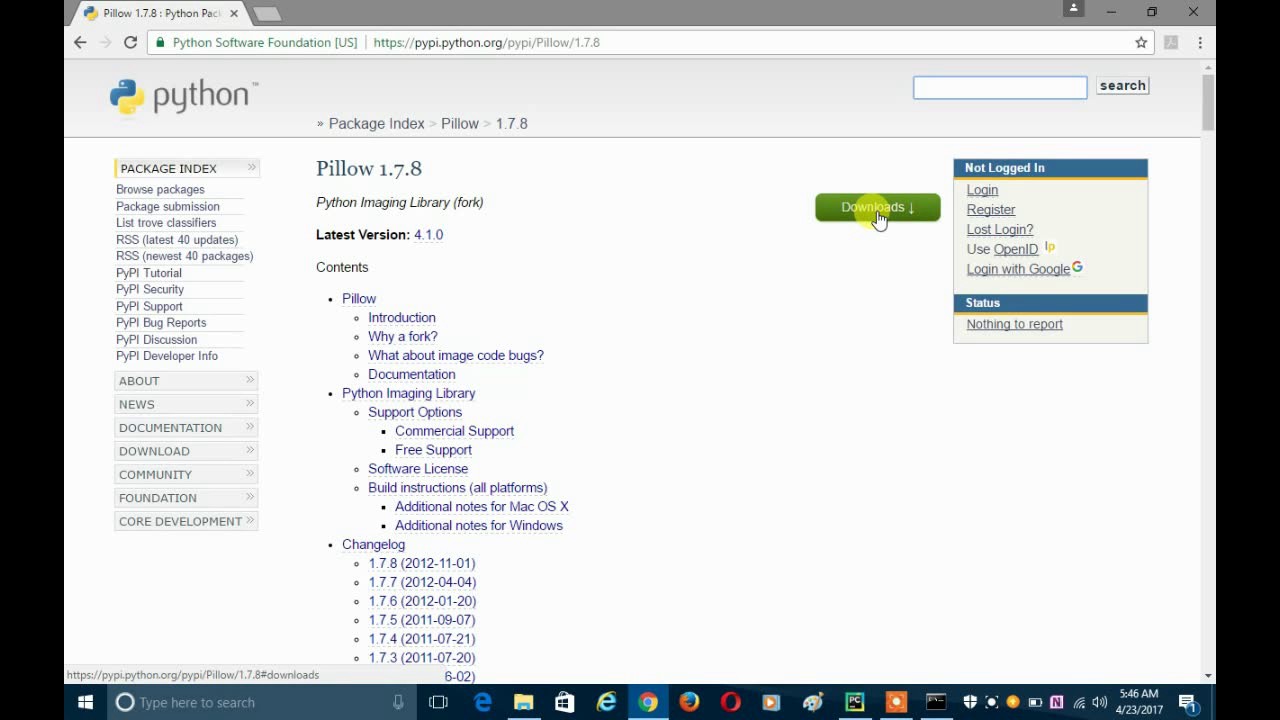
Task: Open the Paint palette app in the taskbar
Action: 813,702
